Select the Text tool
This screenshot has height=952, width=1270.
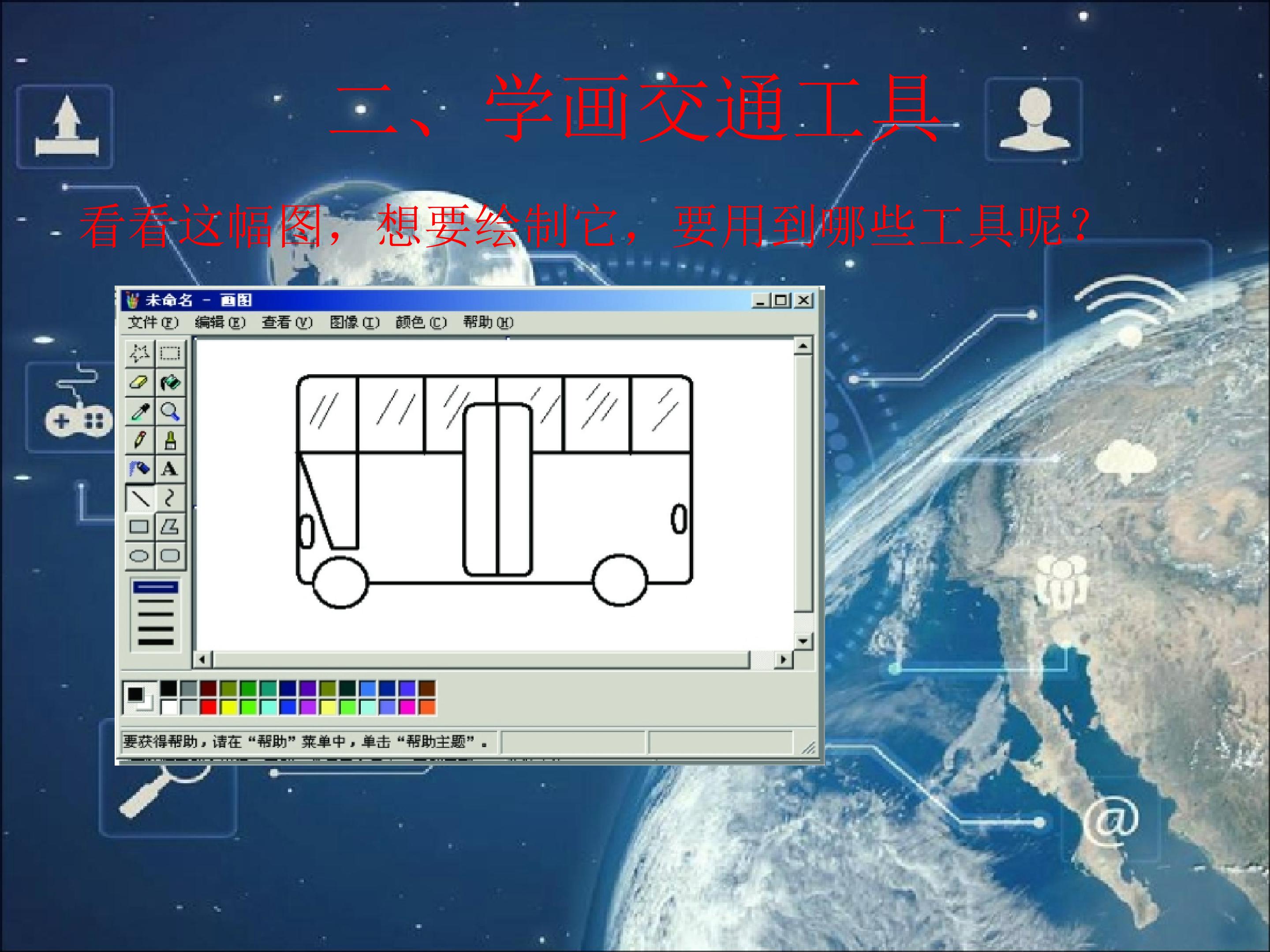point(170,469)
